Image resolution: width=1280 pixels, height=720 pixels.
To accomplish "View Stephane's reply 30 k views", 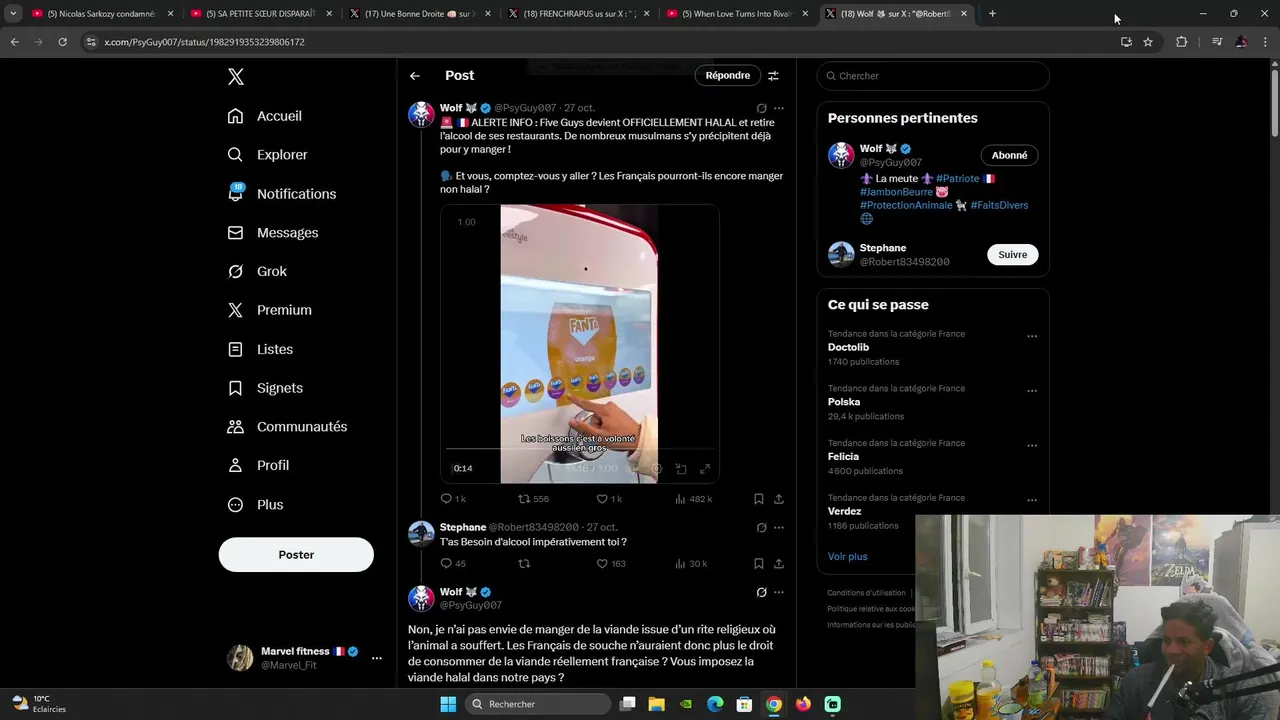I will click(x=692, y=564).
